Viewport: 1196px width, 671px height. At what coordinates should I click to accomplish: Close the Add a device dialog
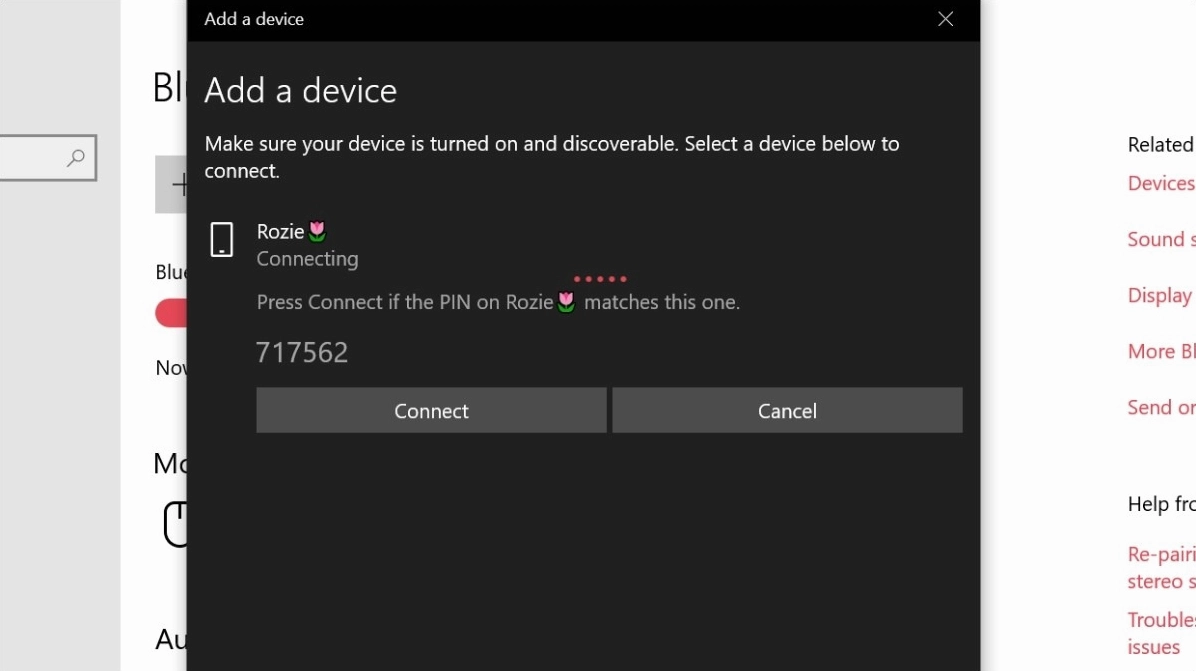945,19
